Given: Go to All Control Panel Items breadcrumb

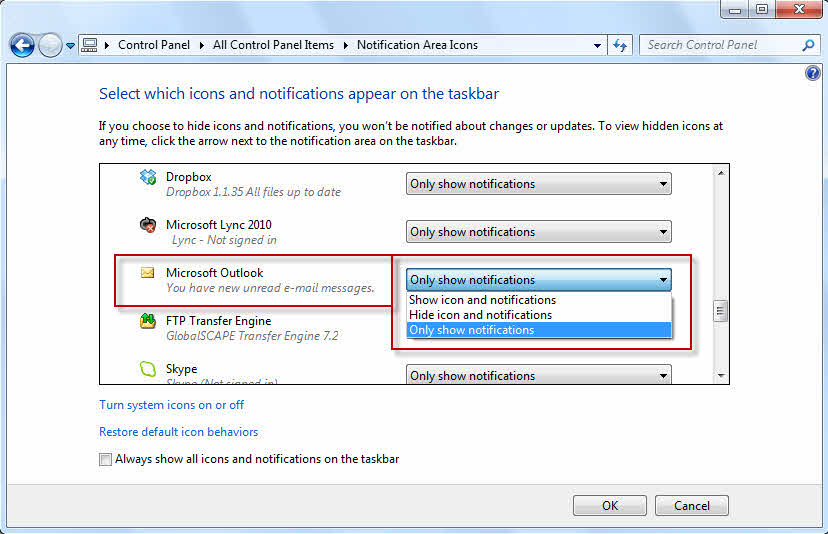Looking at the screenshot, I should 274,45.
